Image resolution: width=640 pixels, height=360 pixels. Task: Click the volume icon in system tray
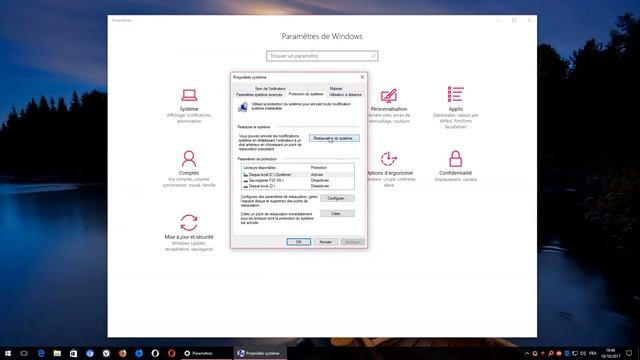pos(583,353)
